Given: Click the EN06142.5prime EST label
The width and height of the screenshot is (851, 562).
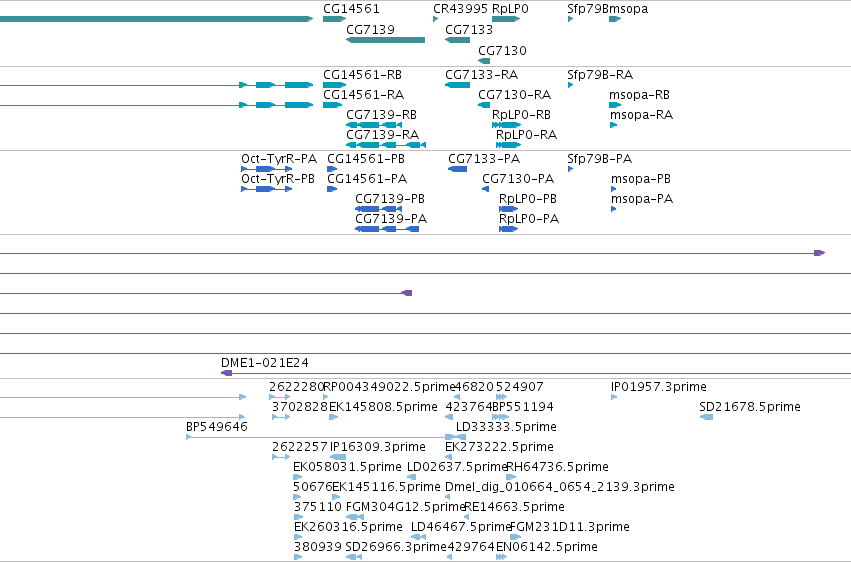Looking at the screenshot, I should click(547, 546).
